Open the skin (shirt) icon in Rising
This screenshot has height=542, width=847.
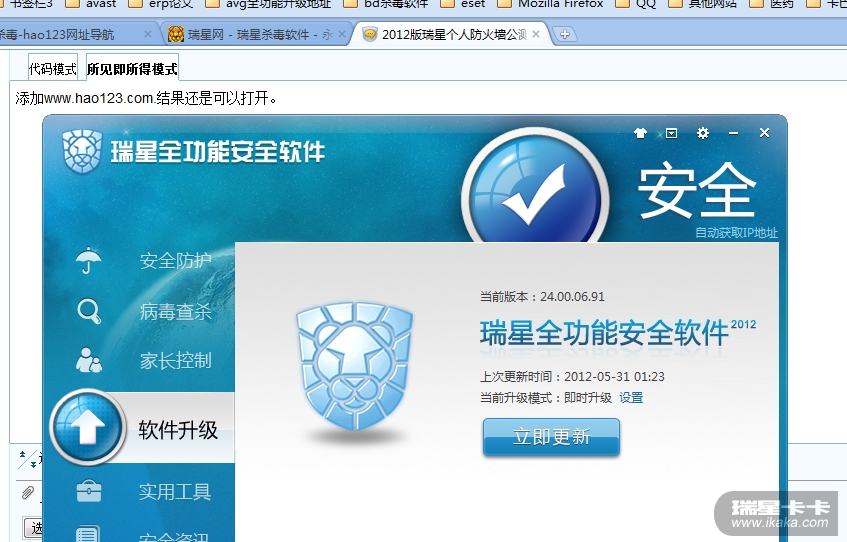[640, 133]
